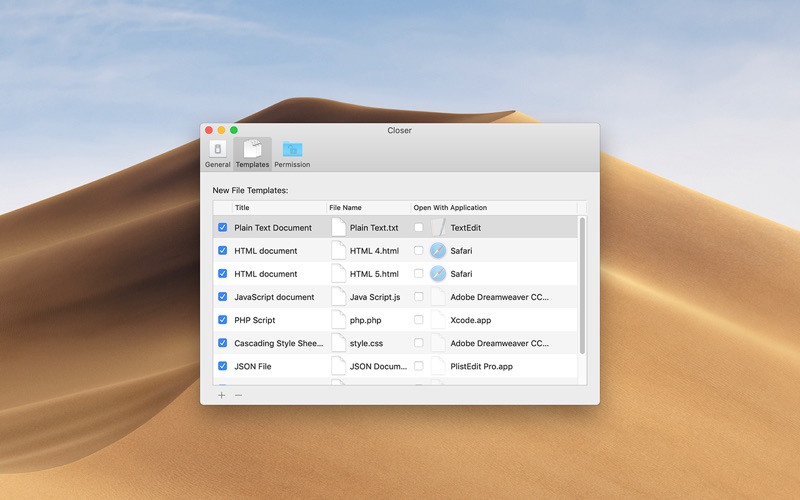
Task: Click the style.css file icon
Action: point(338,343)
